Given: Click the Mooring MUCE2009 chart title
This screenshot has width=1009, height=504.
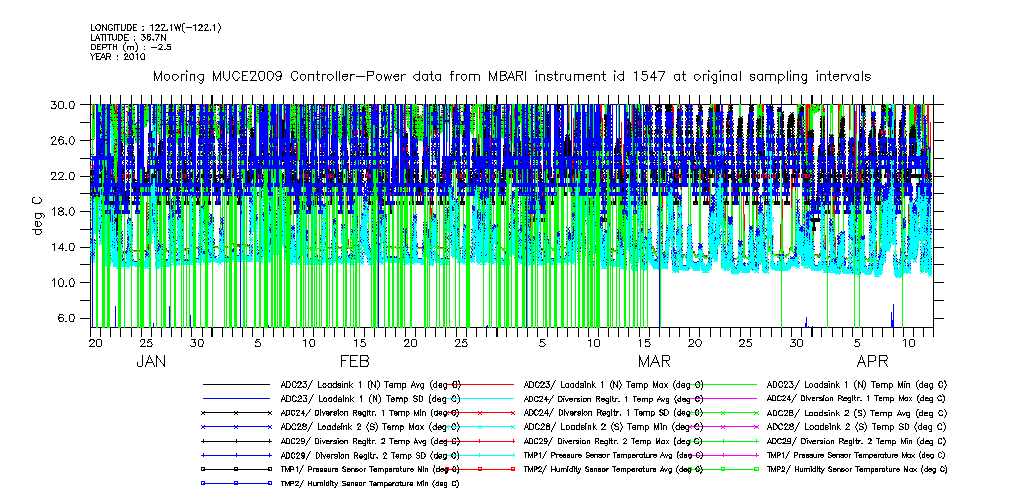Looking at the screenshot, I should pos(510,76).
